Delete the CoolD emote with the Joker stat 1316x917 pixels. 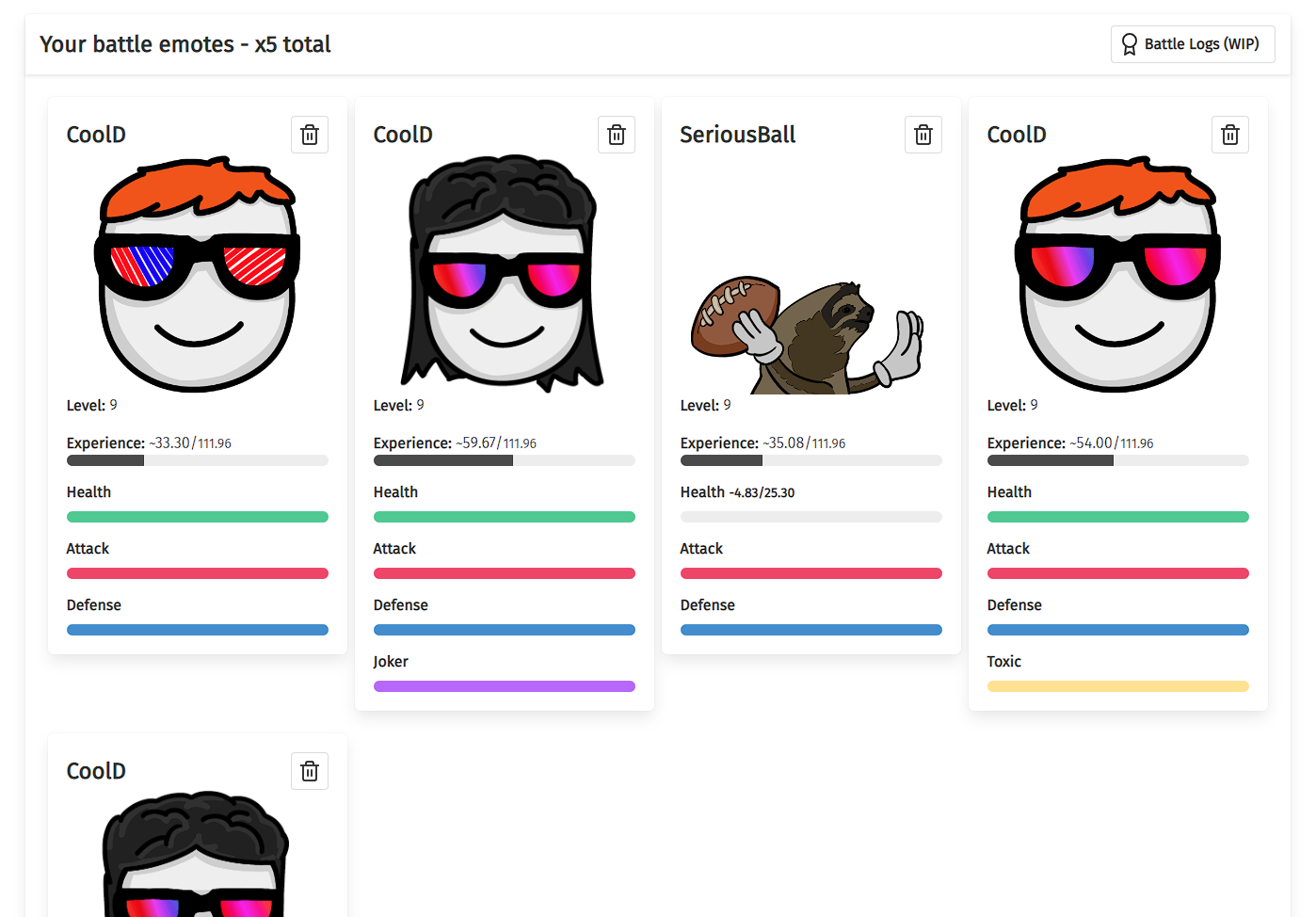tap(617, 135)
